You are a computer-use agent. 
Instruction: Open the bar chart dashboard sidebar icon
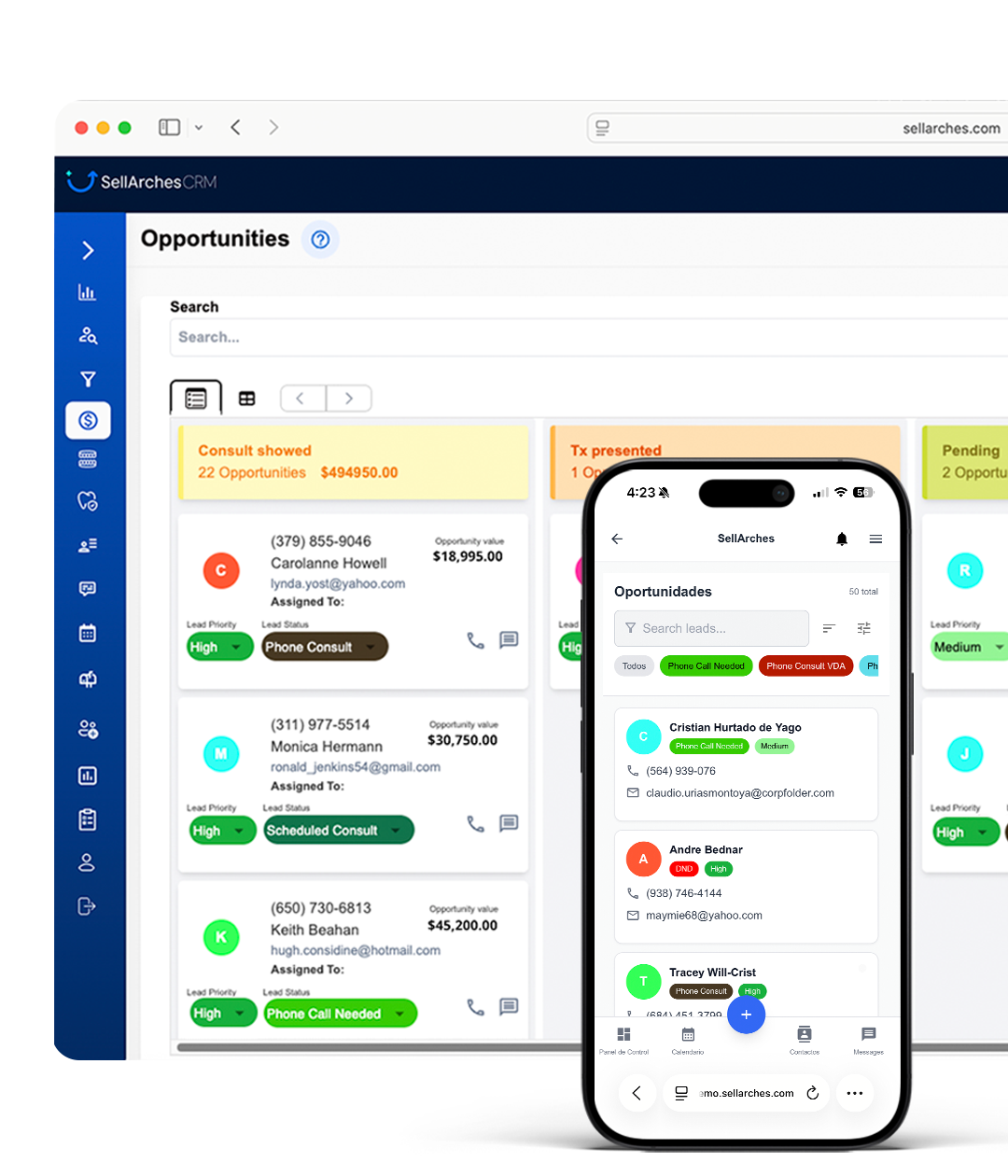[x=87, y=292]
